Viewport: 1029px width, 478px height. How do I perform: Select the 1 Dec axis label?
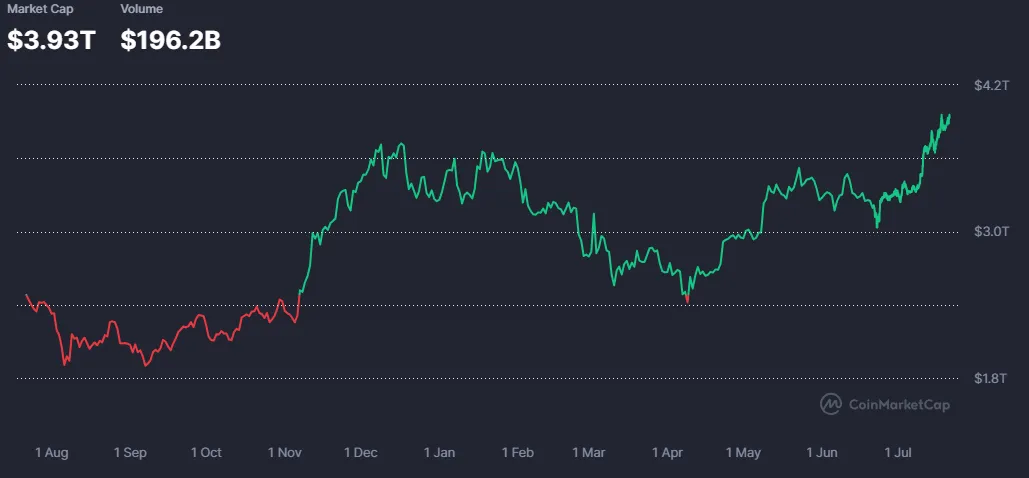pyautogui.click(x=361, y=453)
